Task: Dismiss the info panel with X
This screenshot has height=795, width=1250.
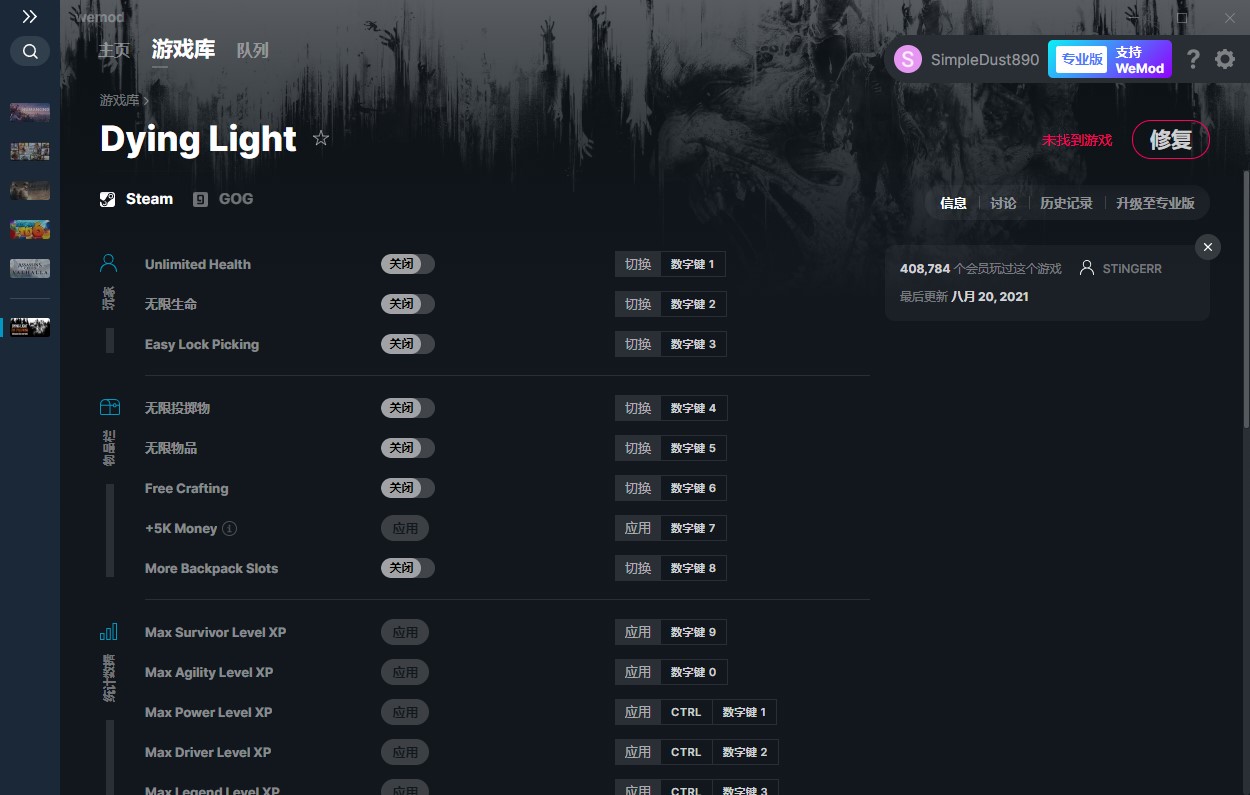Action: point(1208,247)
